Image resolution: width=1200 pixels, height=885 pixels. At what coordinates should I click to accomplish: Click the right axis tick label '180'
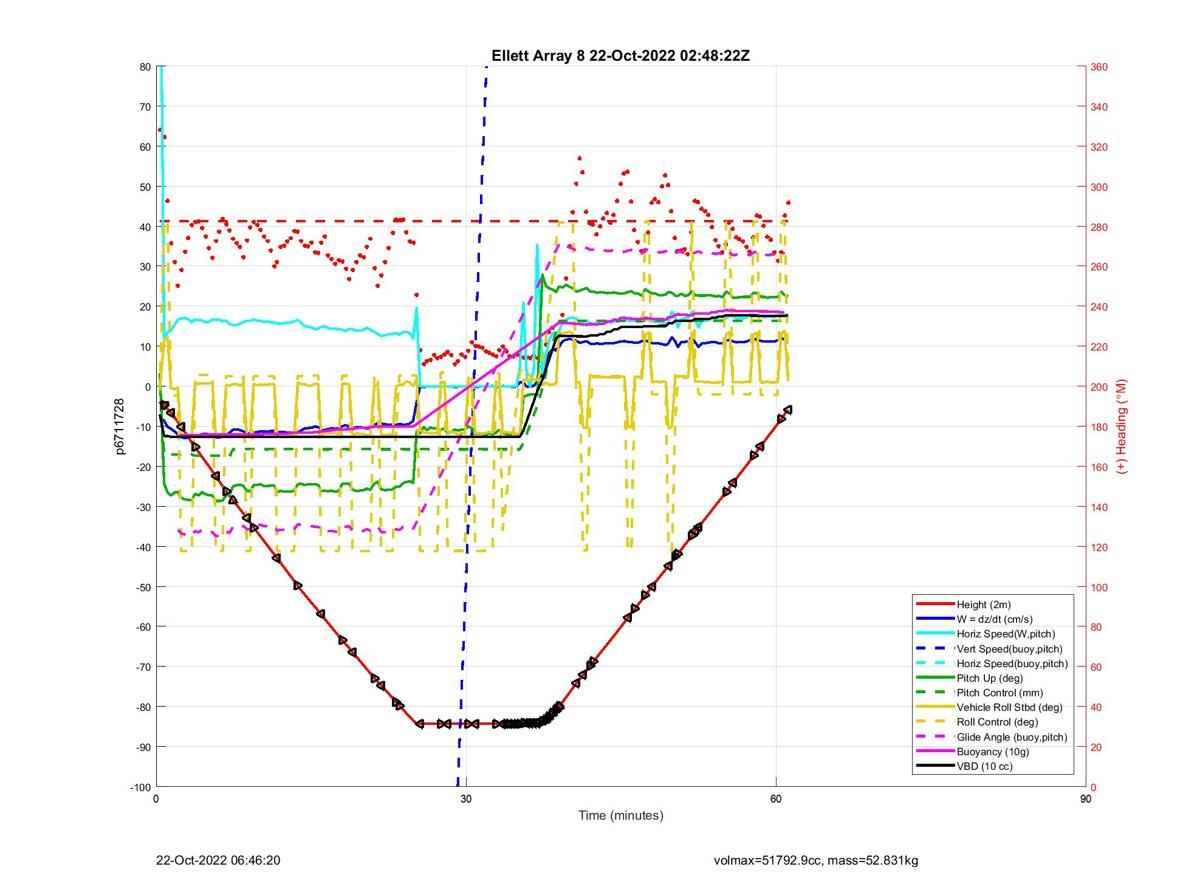(1098, 427)
